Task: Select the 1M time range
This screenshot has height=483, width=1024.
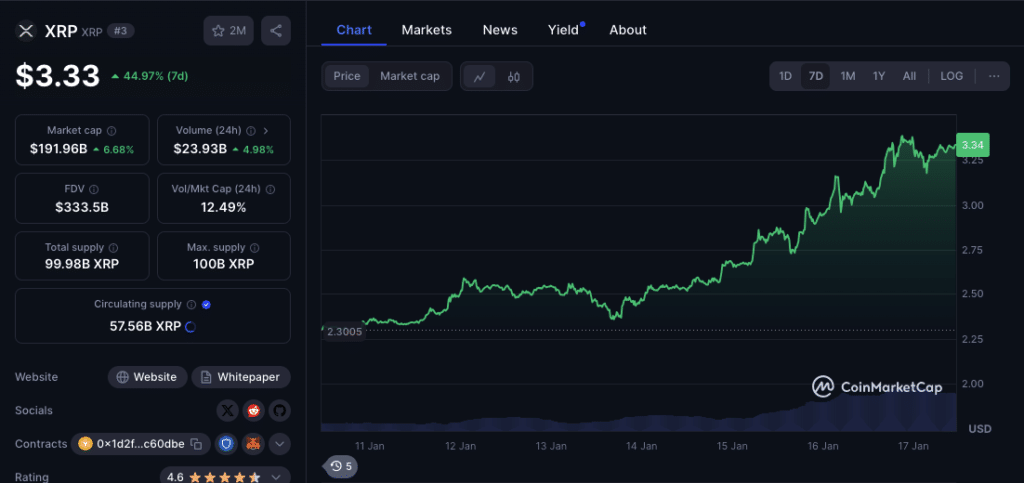Action: click(848, 76)
